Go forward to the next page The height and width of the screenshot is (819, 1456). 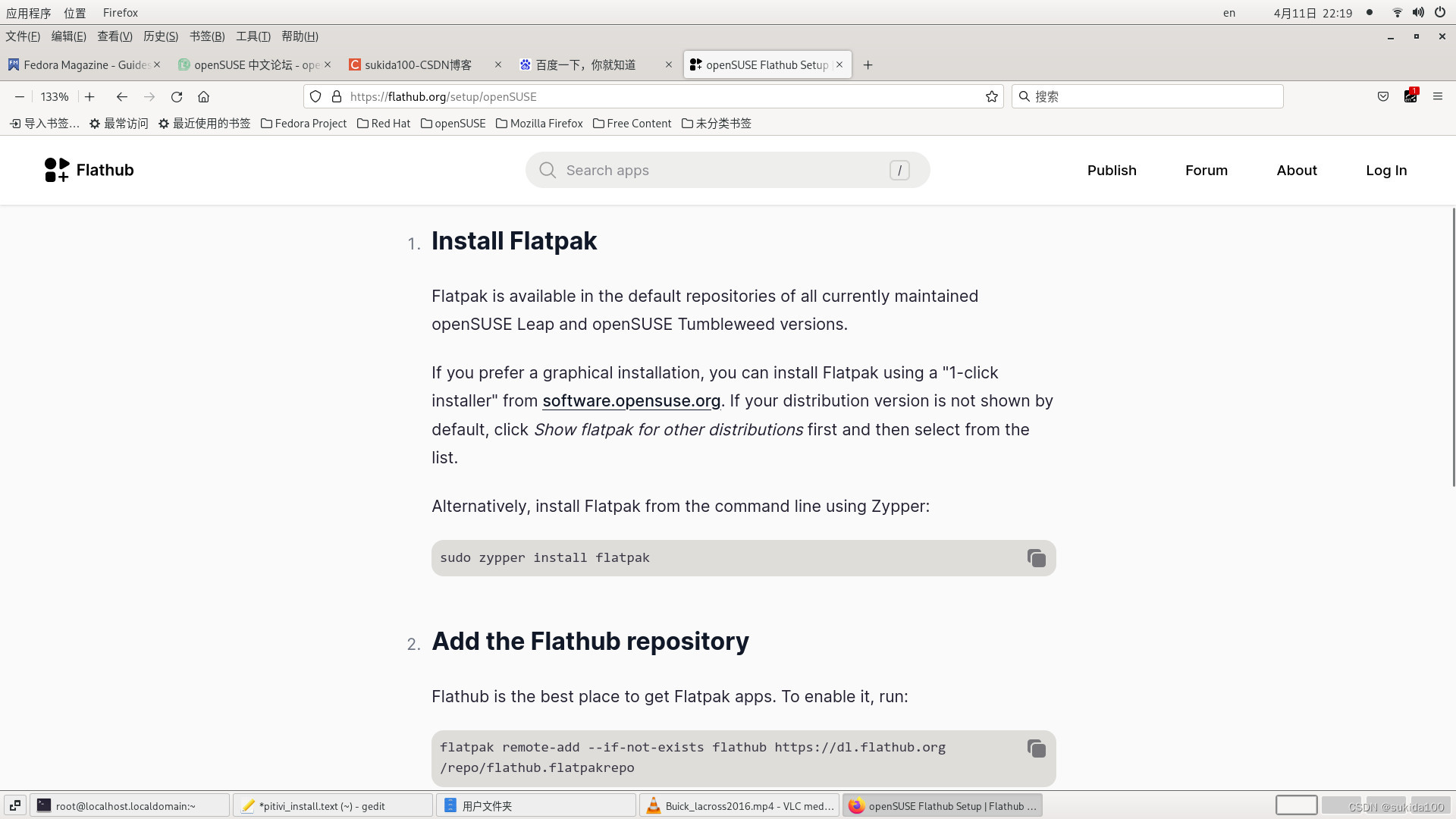tap(149, 96)
